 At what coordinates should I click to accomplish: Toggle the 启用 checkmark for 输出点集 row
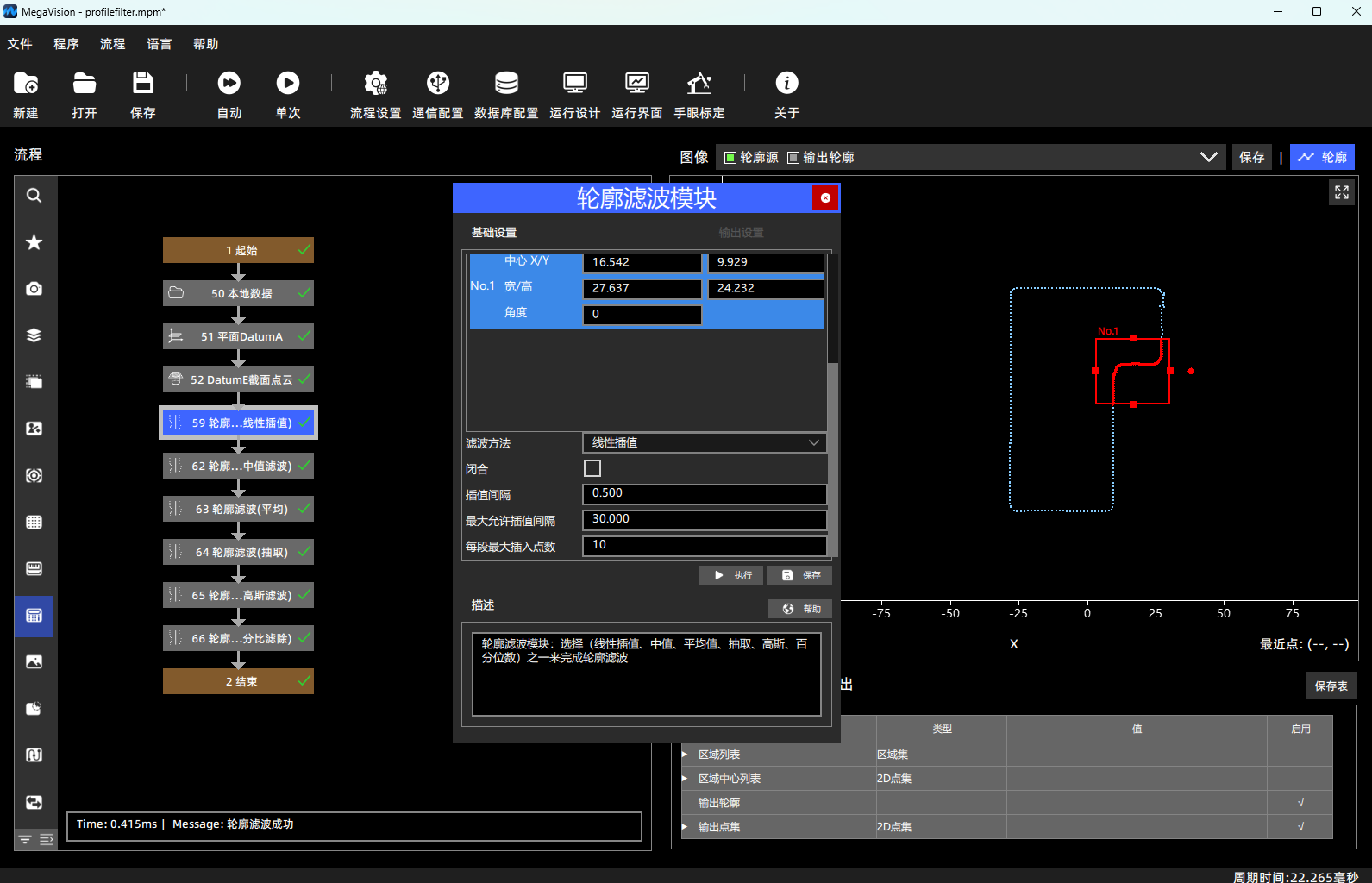tap(1300, 827)
